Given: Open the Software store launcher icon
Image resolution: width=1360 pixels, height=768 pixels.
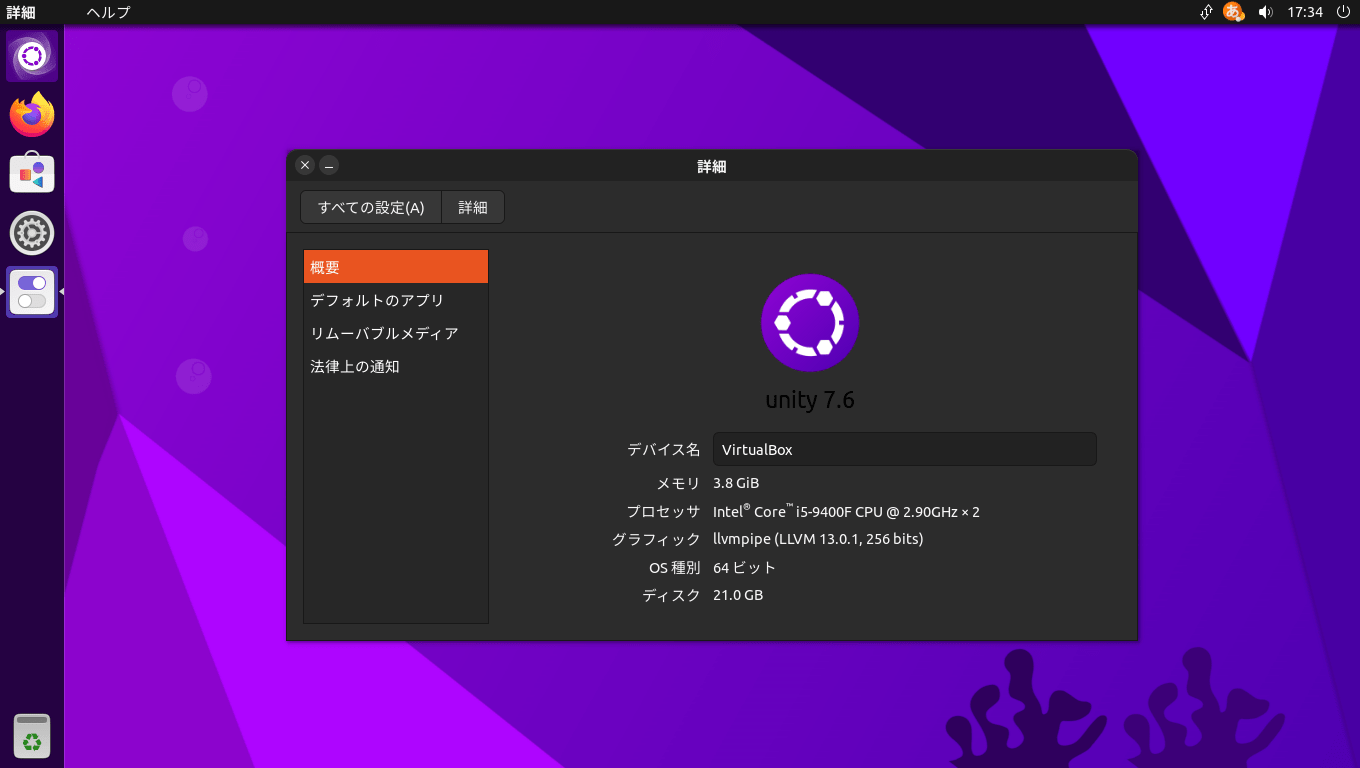Looking at the screenshot, I should (32, 174).
